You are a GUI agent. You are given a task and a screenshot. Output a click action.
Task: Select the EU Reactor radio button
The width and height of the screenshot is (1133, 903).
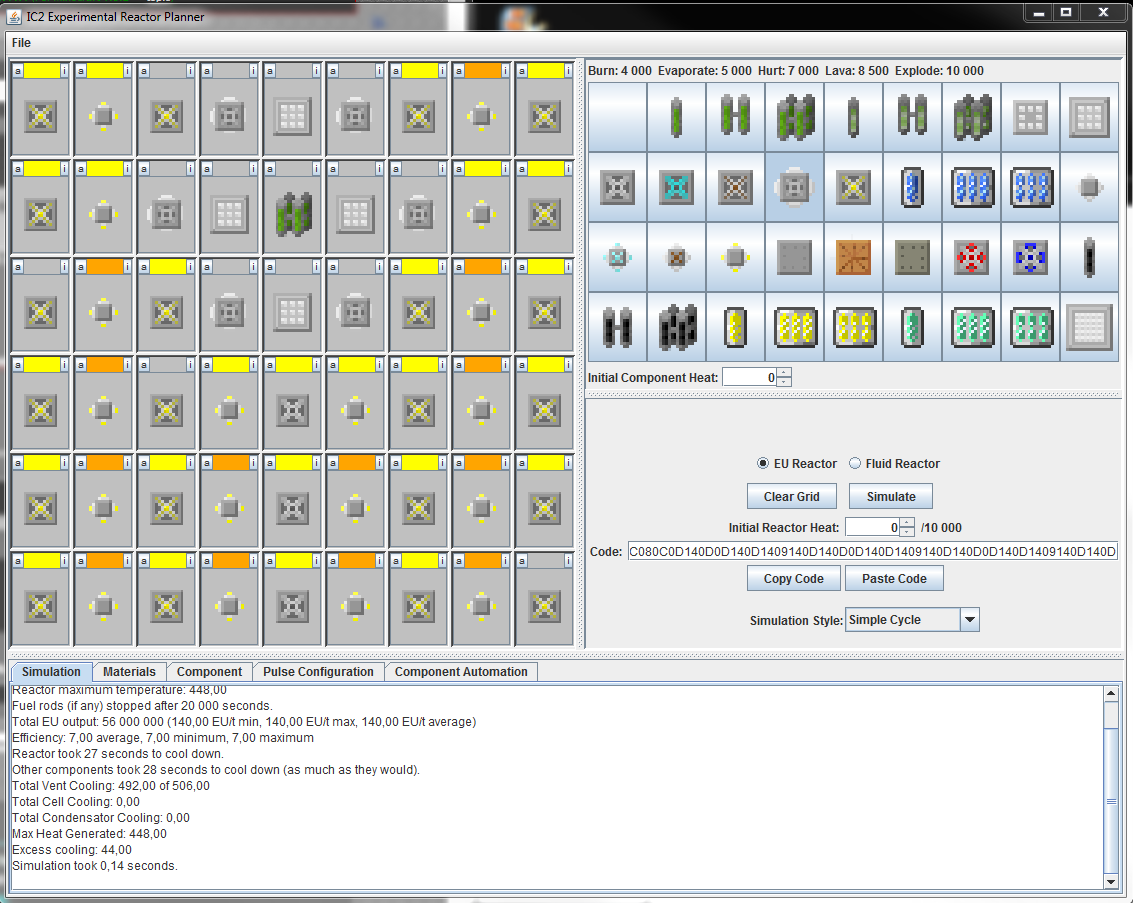pos(764,464)
